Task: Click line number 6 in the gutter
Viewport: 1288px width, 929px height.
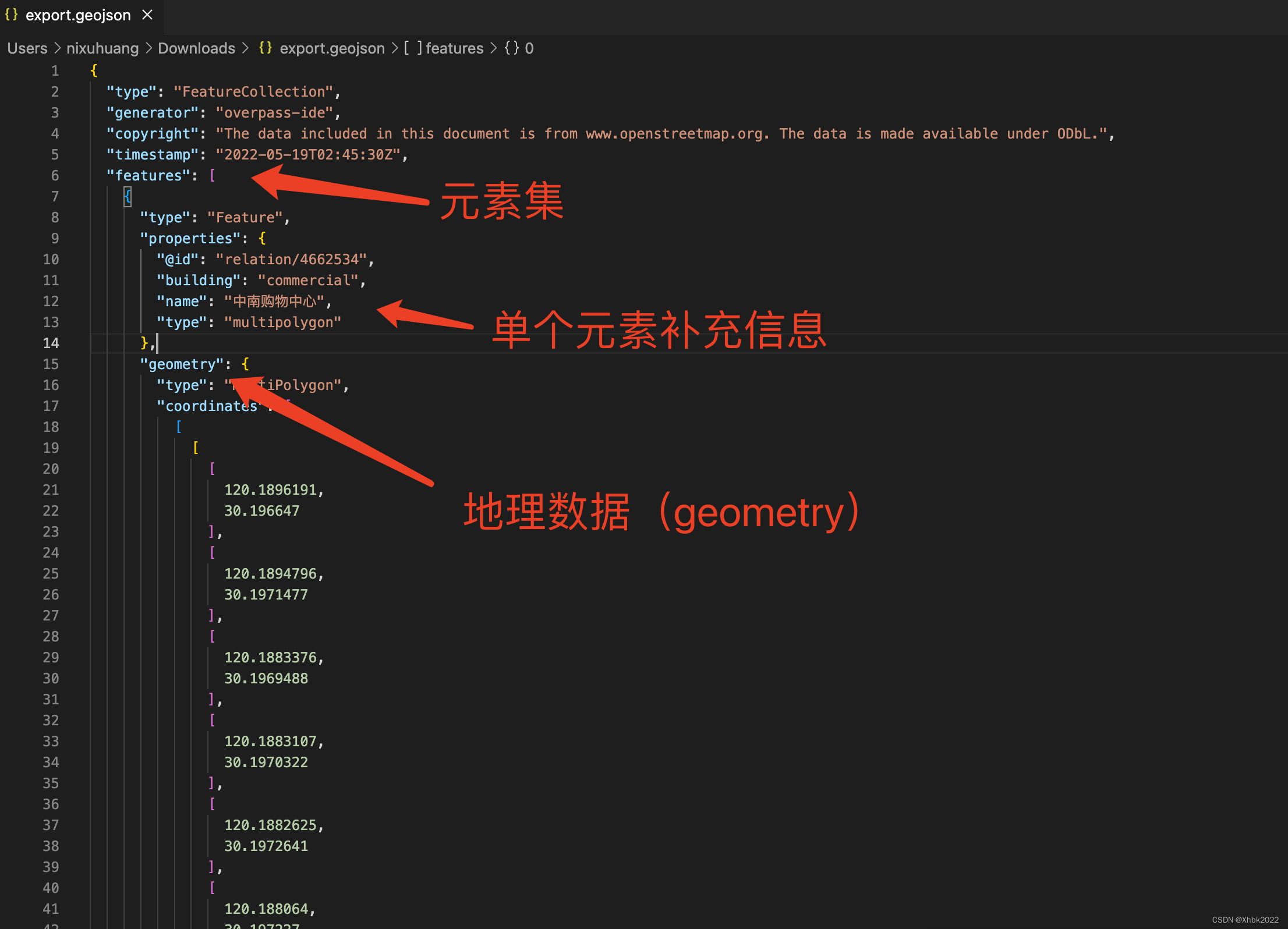Action: coord(55,176)
